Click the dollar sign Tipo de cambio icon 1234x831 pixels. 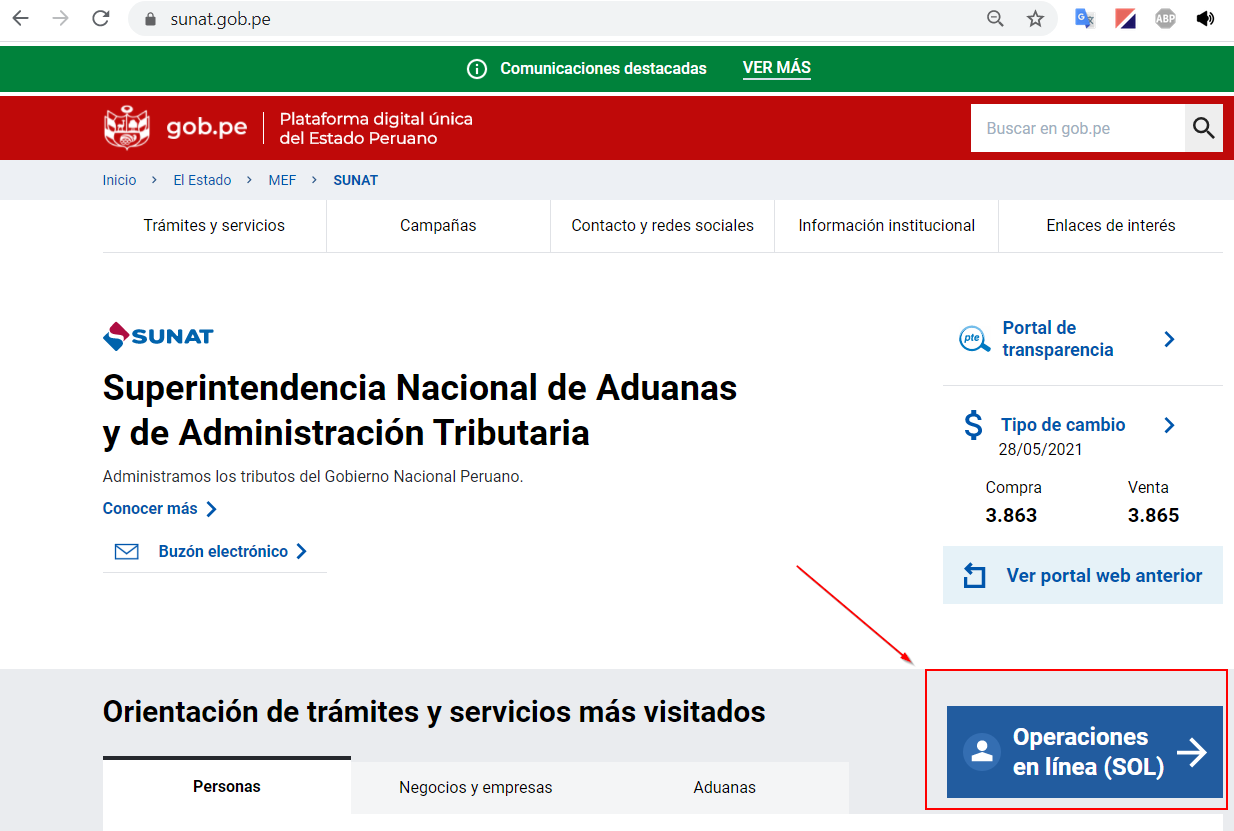[973, 425]
